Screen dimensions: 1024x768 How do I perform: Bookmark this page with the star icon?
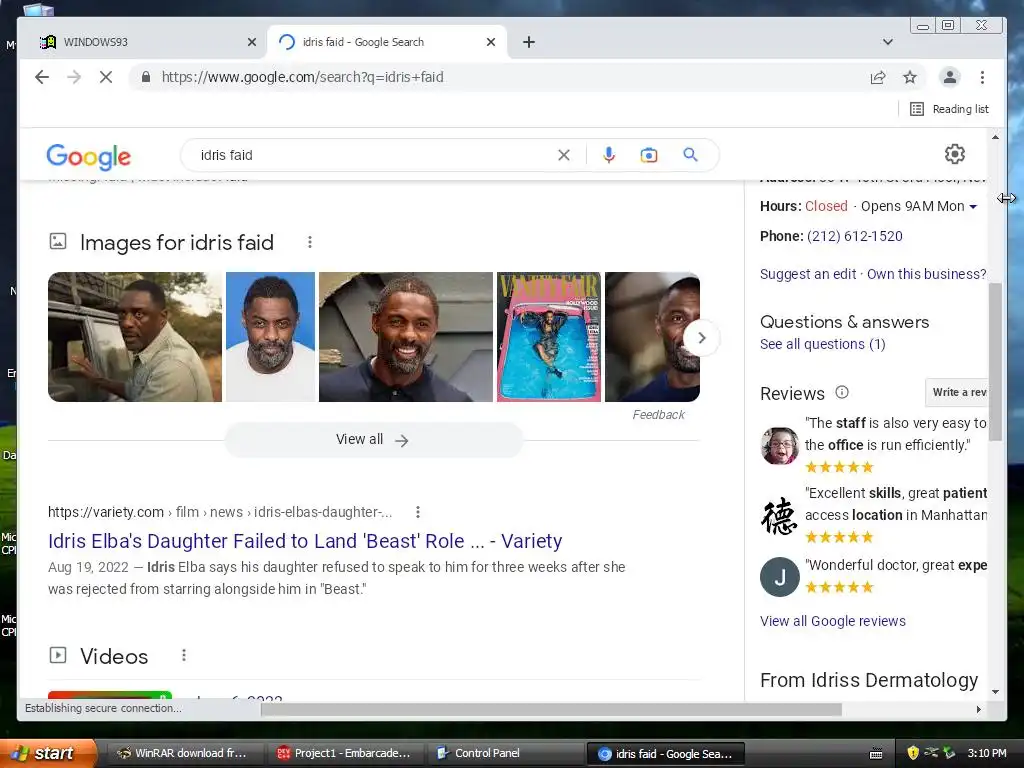pyautogui.click(x=910, y=77)
